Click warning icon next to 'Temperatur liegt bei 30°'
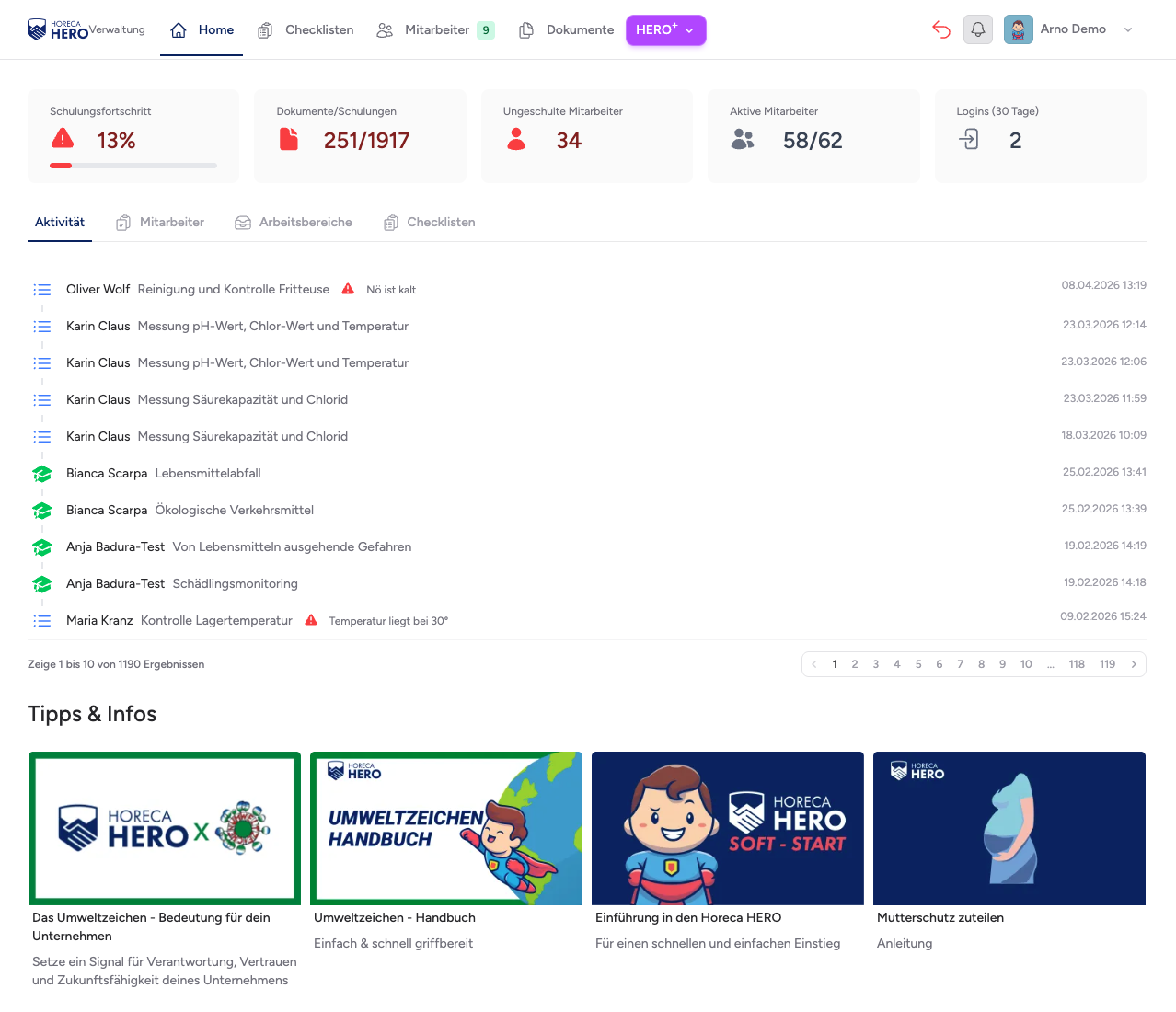The image size is (1176, 1012). pos(311,620)
